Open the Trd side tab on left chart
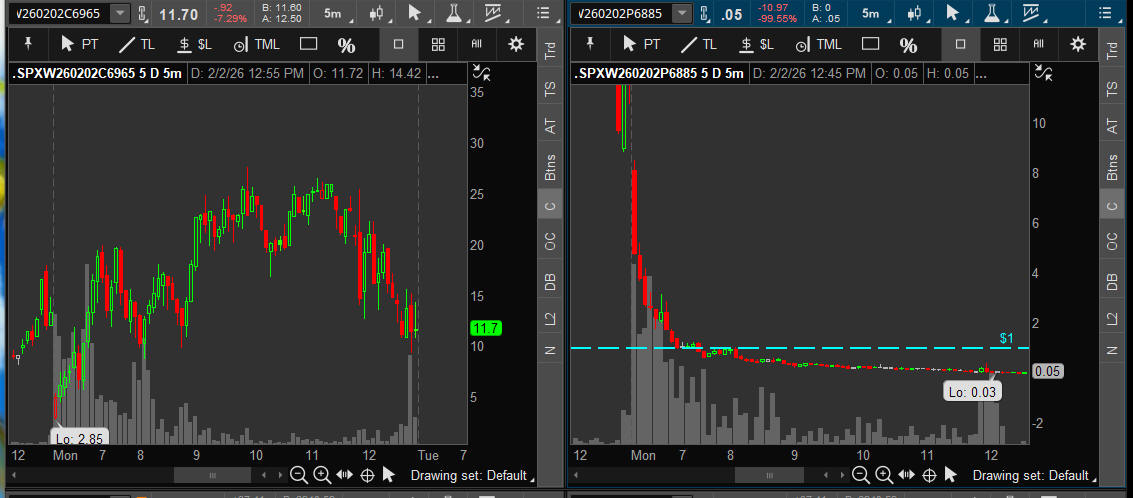 click(549, 52)
